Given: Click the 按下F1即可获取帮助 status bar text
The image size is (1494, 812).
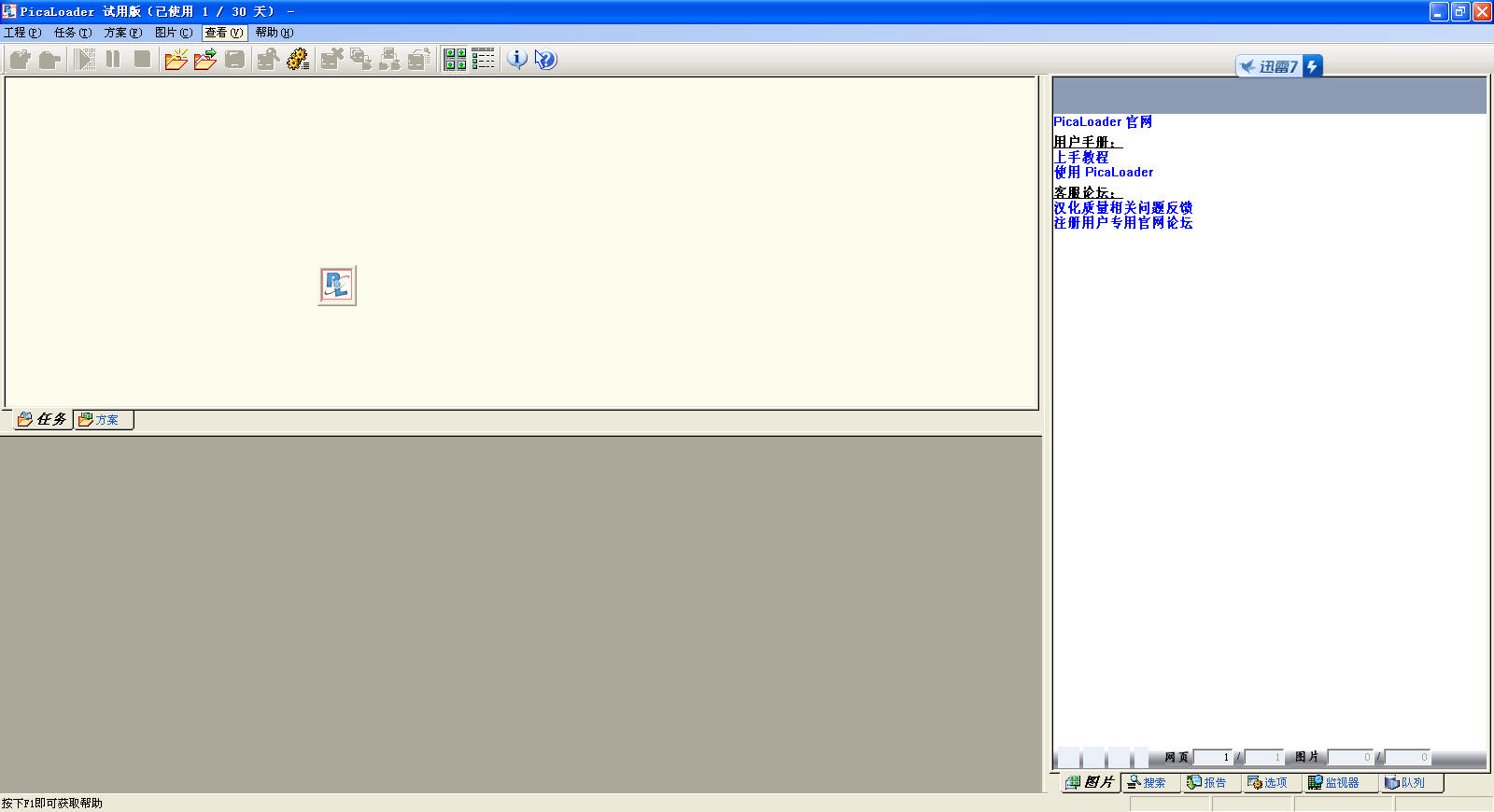Looking at the screenshot, I should 52,804.
